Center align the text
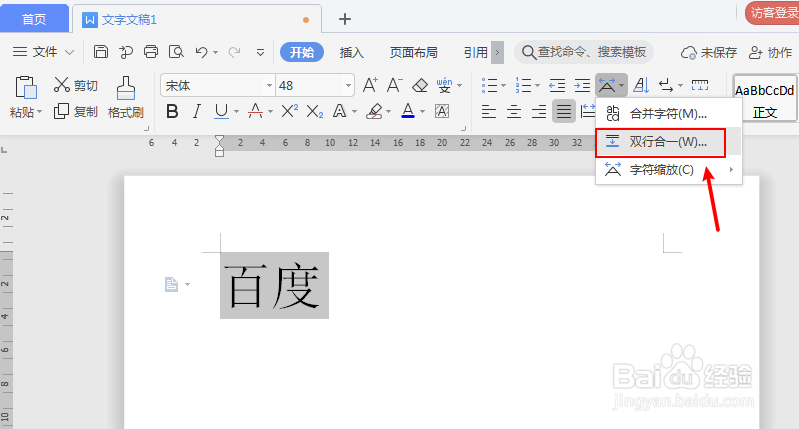Image resolution: width=799 pixels, height=429 pixels. click(x=514, y=111)
